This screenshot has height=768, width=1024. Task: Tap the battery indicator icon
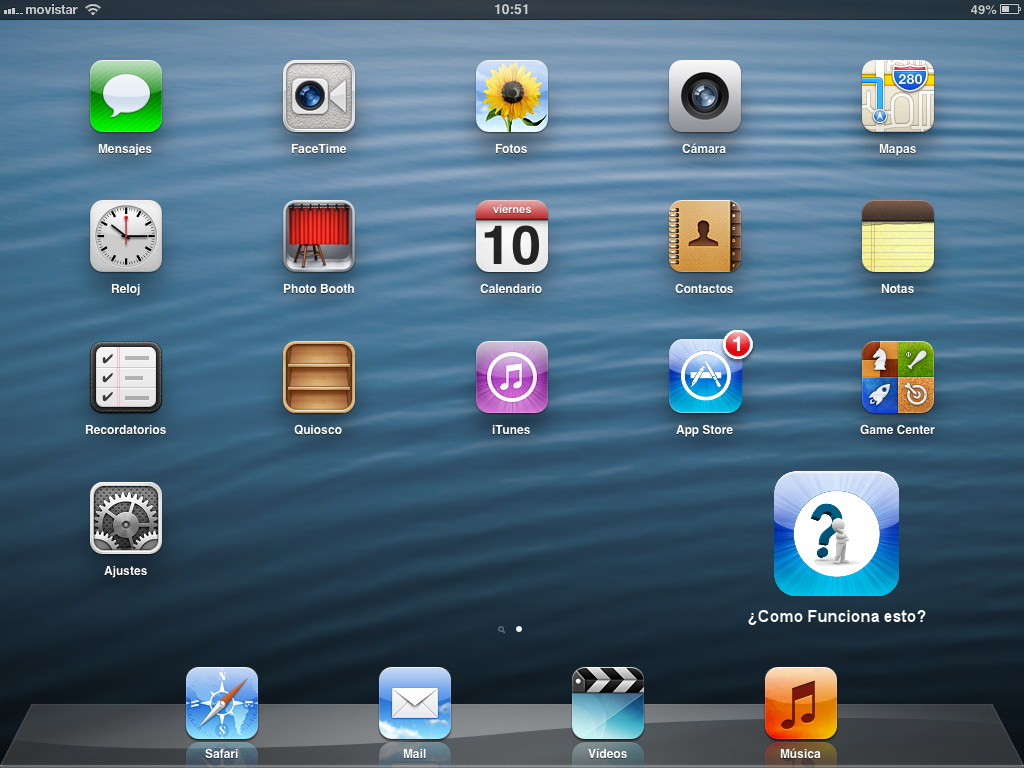tap(1010, 9)
